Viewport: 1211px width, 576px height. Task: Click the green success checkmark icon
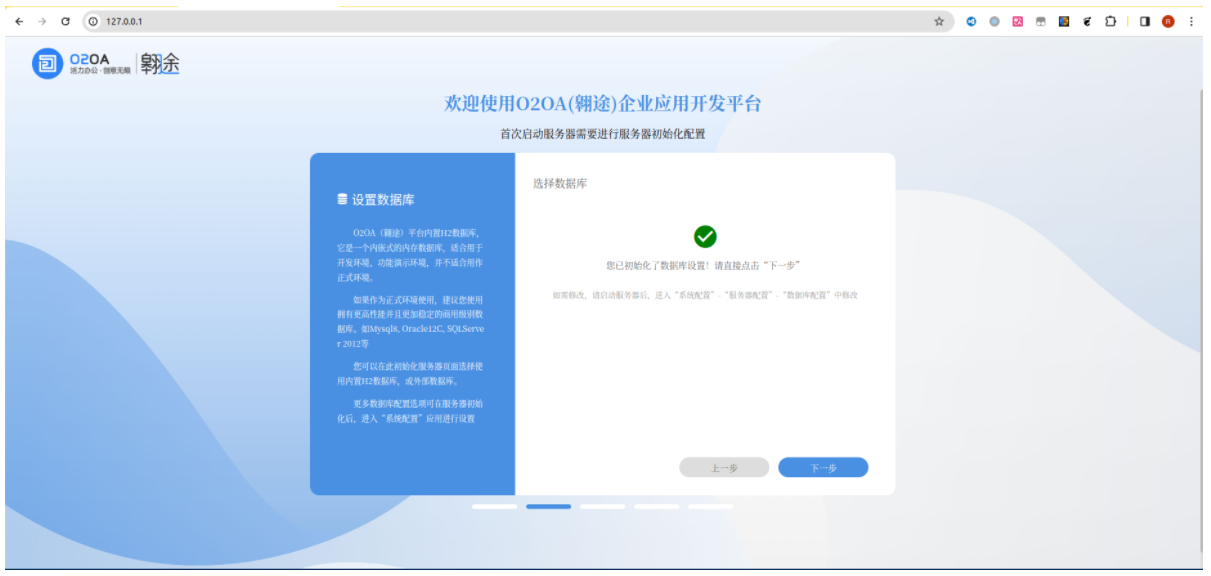(x=705, y=236)
